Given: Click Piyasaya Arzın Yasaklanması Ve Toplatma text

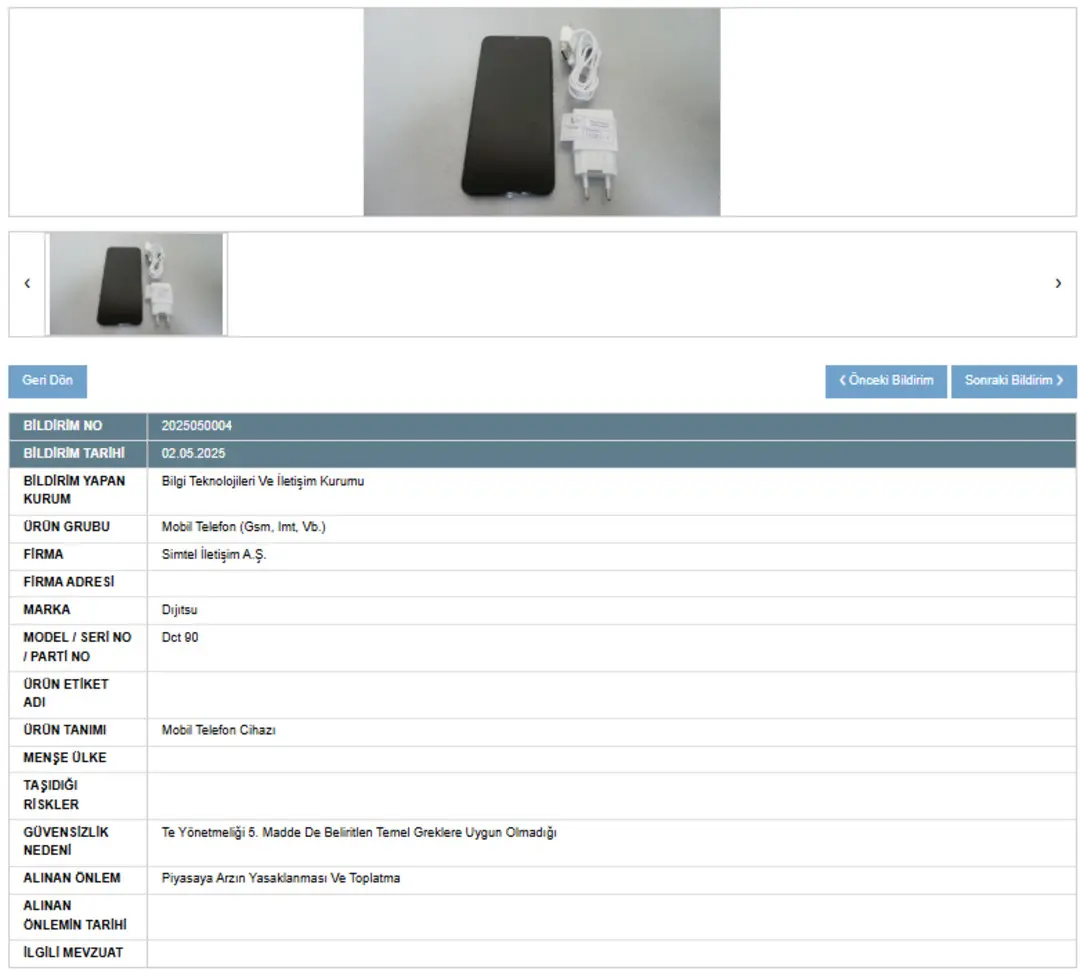Looking at the screenshot, I should pyautogui.click(x=280, y=878).
